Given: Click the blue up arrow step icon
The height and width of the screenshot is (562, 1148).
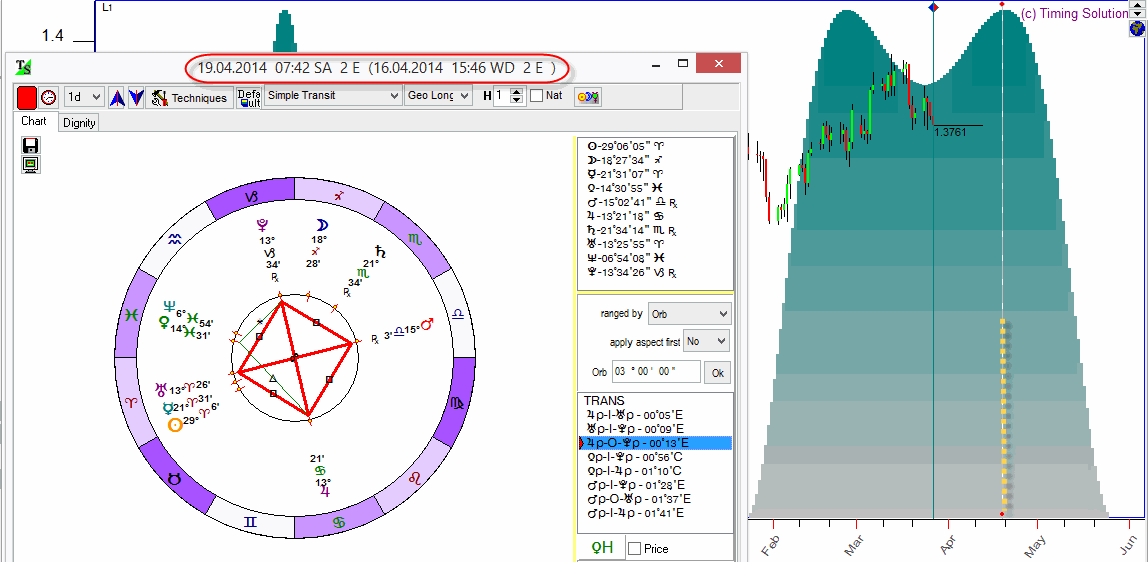Looking at the screenshot, I should tap(116, 97).
